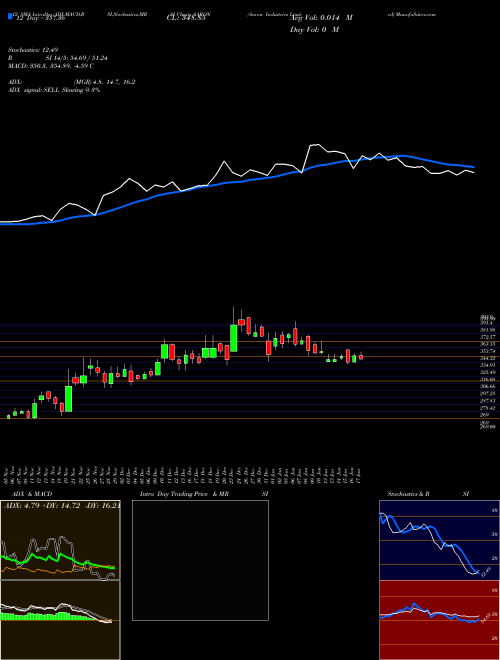The image size is (500, 660).
Task: Click the 334.93 price axis label
Action: click(x=487, y=365)
